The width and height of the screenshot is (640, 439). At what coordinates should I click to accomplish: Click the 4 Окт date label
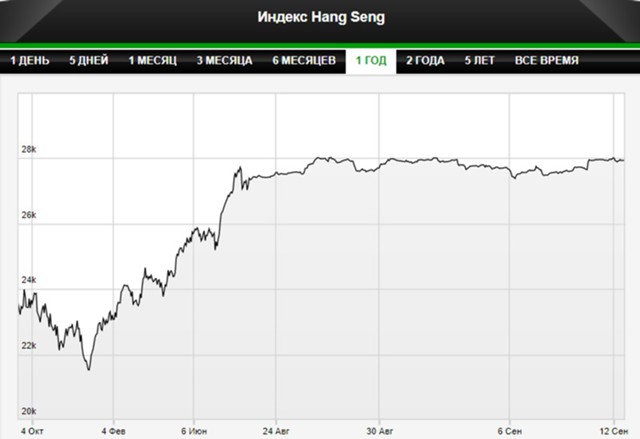coord(32,431)
